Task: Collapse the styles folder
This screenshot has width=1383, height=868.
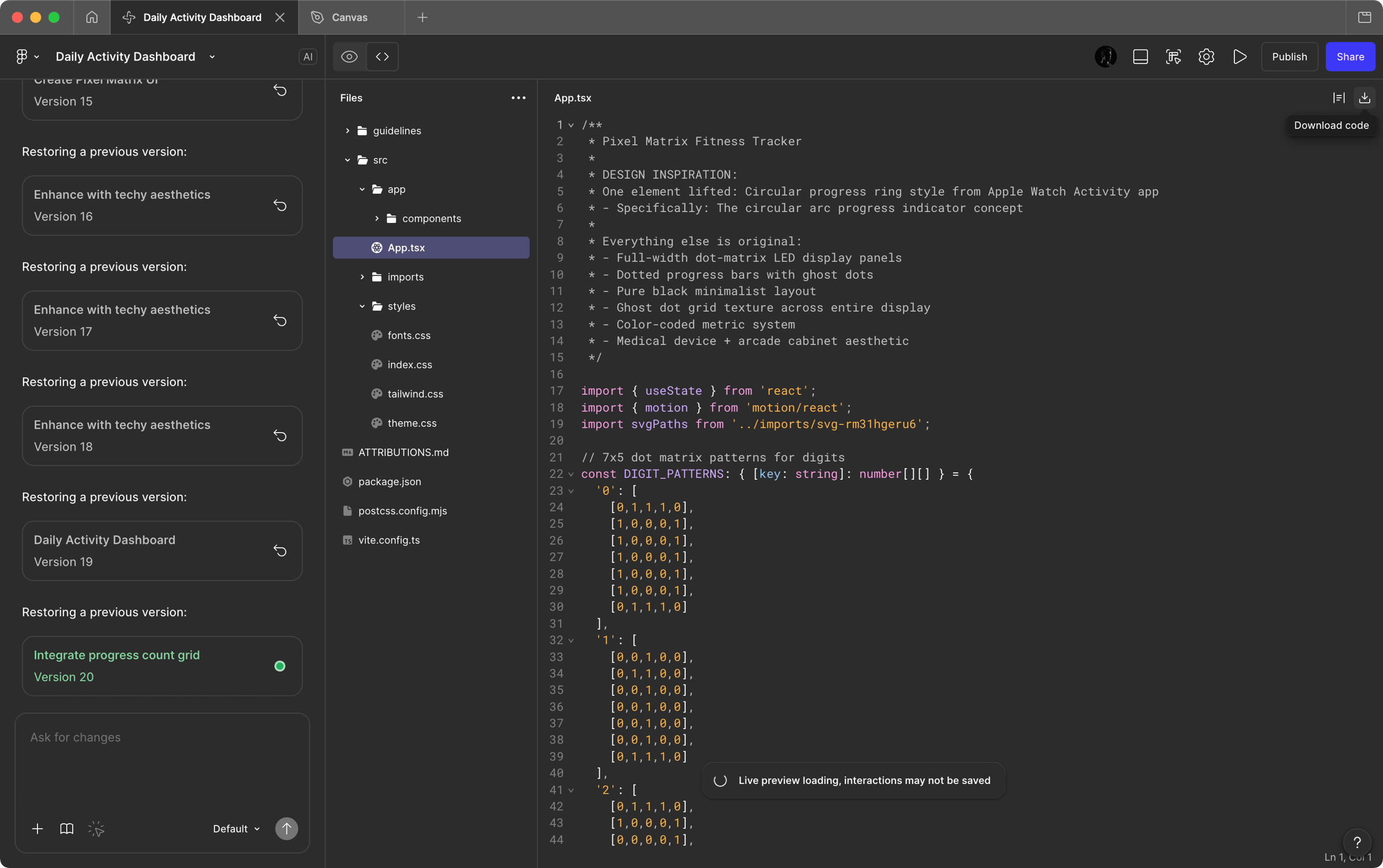Action: click(x=362, y=306)
